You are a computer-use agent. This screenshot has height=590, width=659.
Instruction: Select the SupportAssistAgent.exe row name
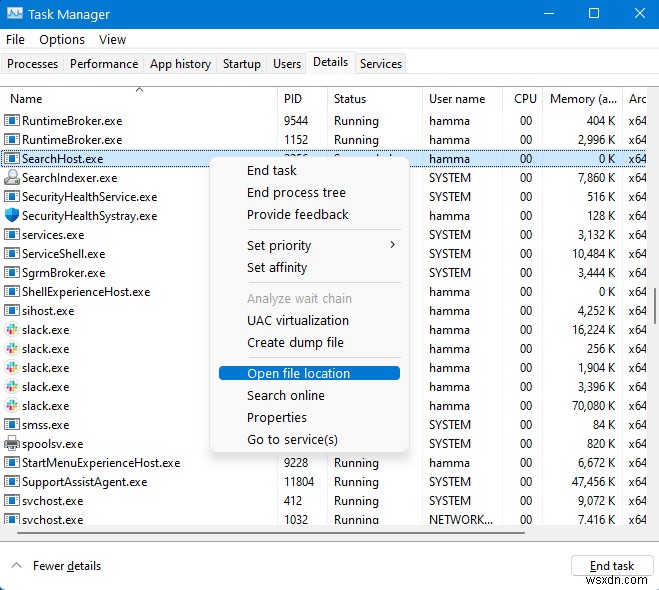coord(84,482)
